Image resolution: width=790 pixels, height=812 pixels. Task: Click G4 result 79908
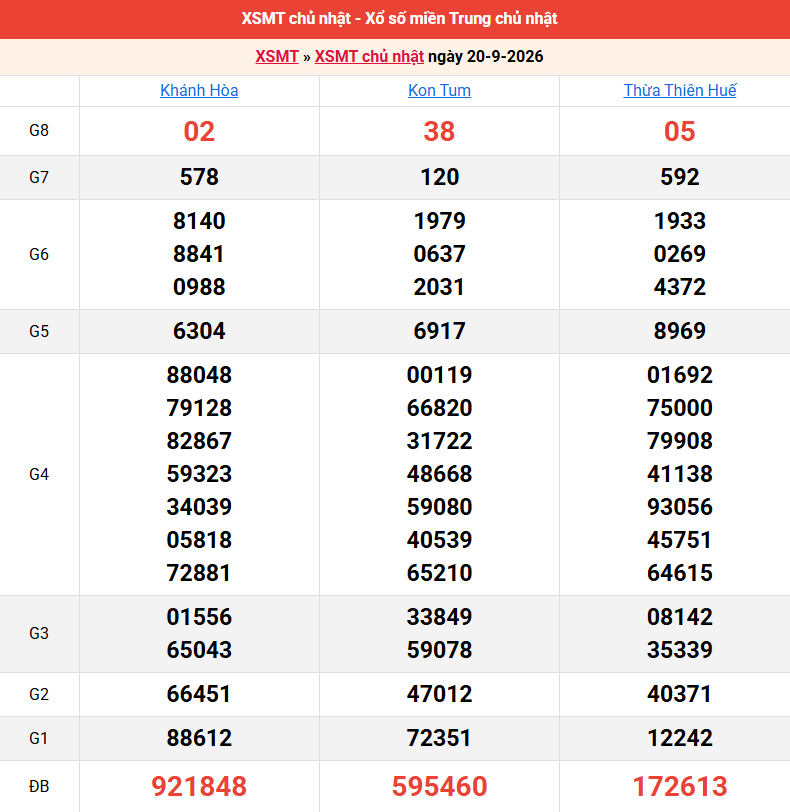680,442
